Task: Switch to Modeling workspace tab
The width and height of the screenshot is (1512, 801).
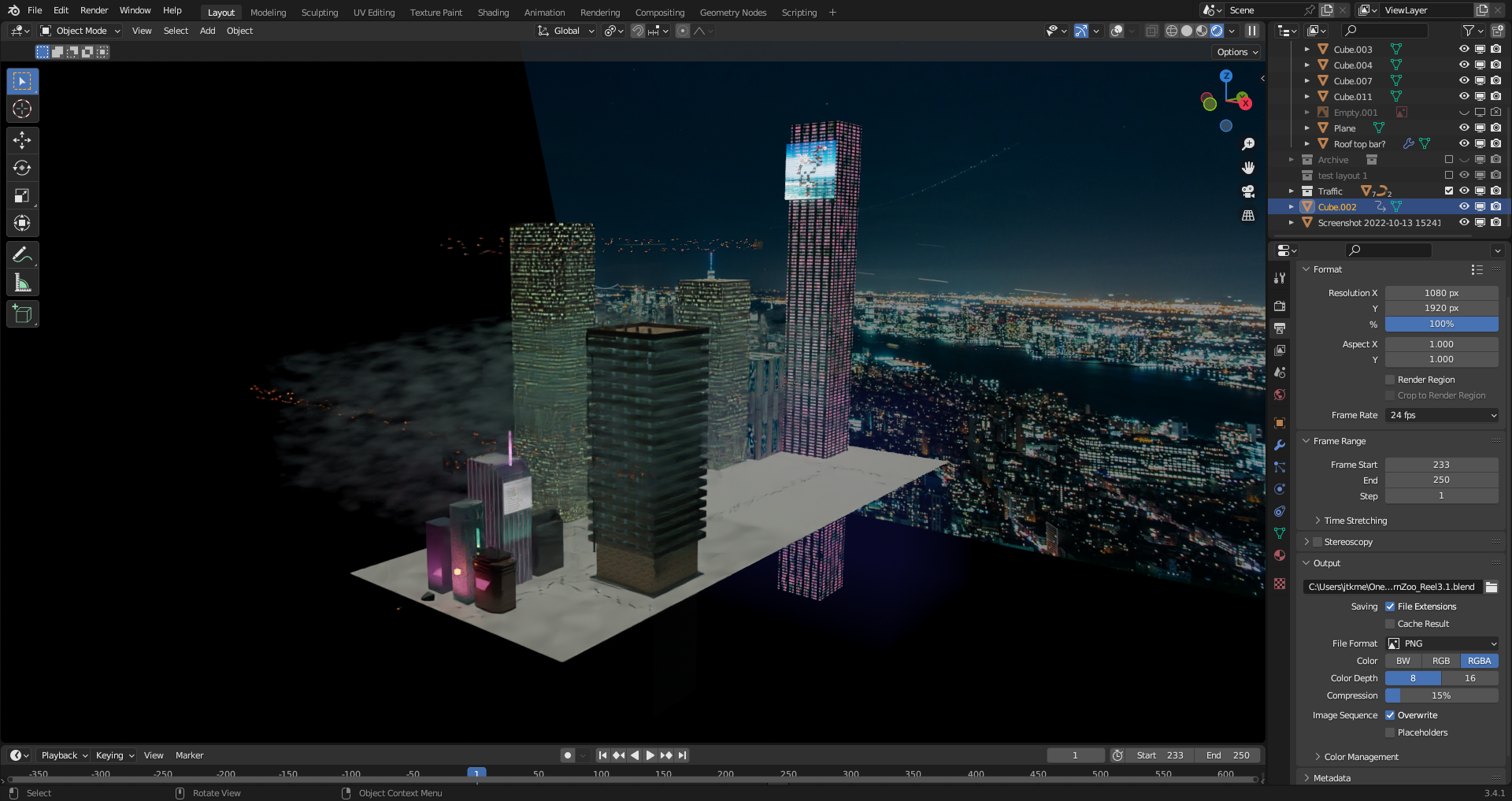Action: [269, 13]
